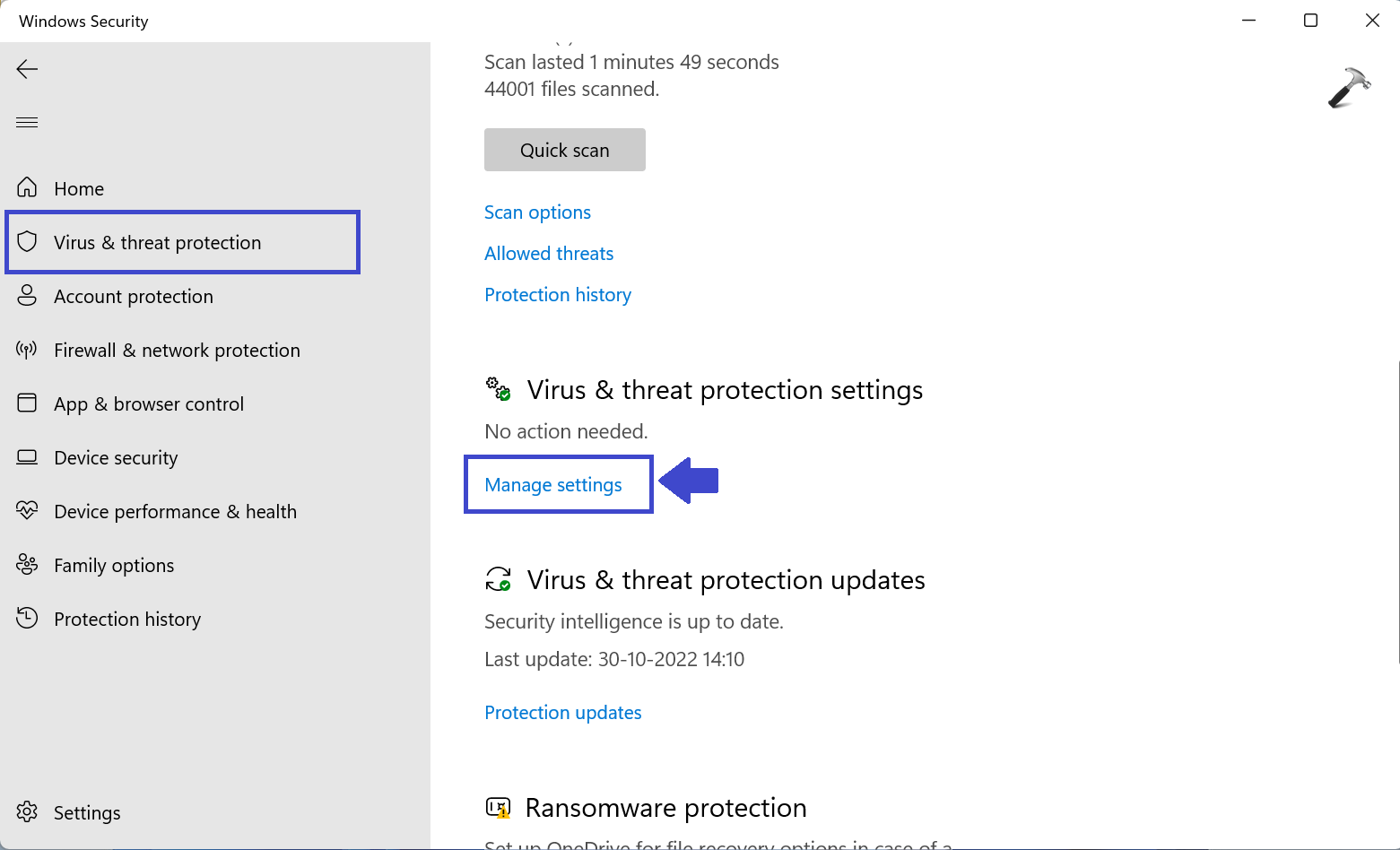The width and height of the screenshot is (1400, 850).
Task: Click the Home house icon
Action: [x=27, y=187]
